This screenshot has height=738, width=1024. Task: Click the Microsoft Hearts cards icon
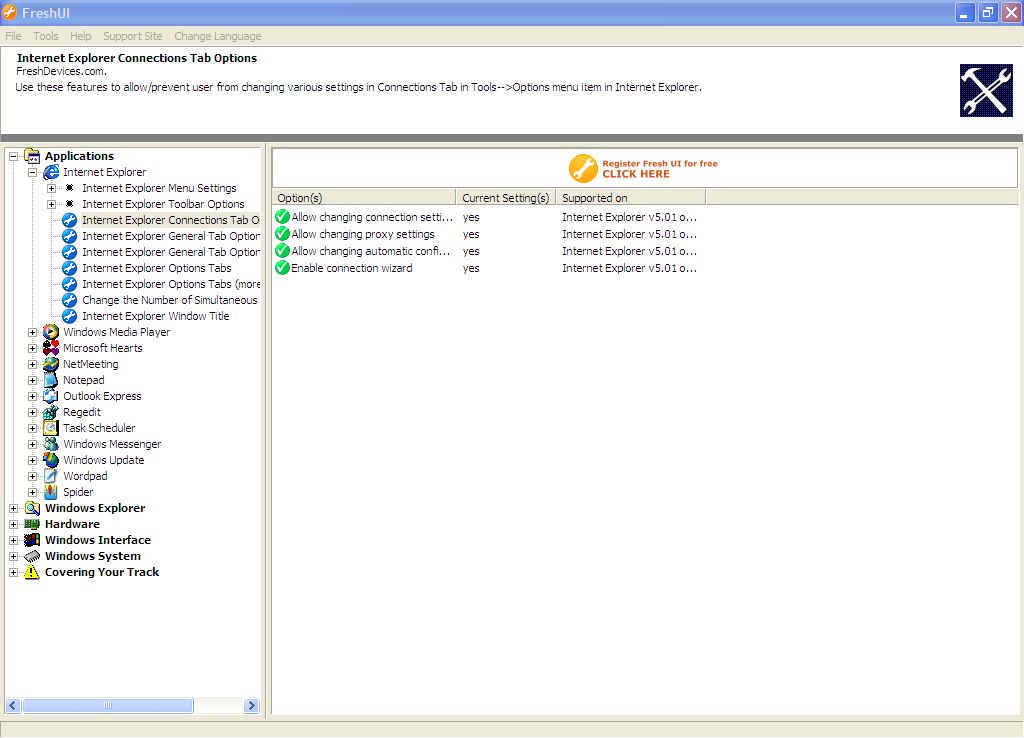51,348
